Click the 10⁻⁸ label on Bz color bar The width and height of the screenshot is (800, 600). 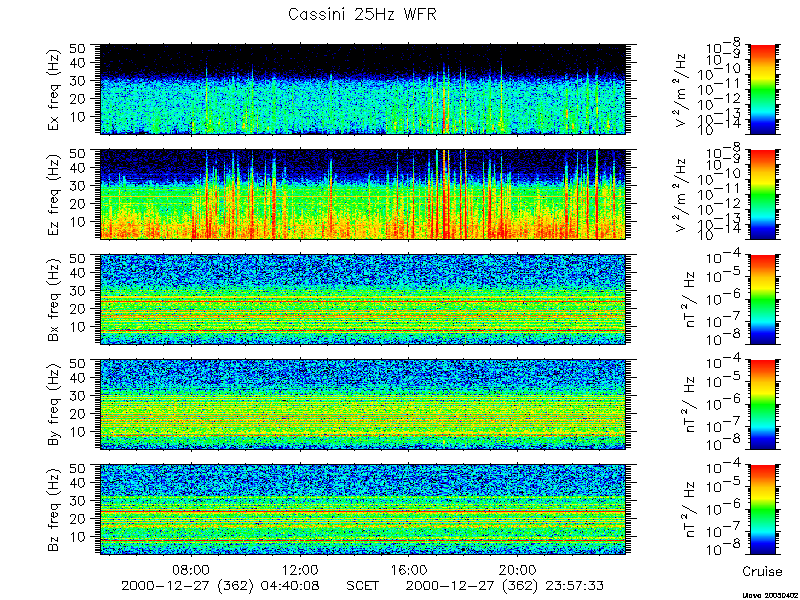pos(723,549)
